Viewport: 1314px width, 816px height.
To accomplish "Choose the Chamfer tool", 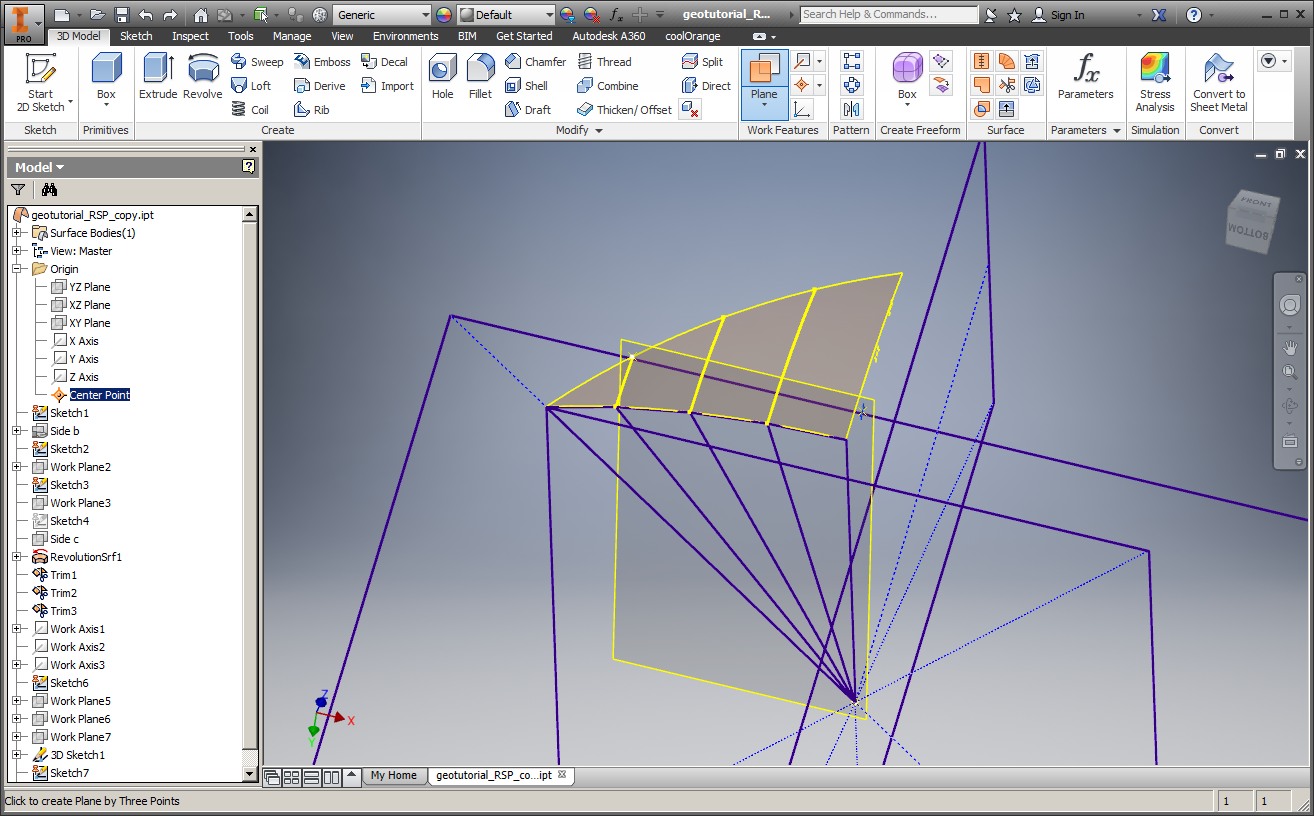I will 536,62.
